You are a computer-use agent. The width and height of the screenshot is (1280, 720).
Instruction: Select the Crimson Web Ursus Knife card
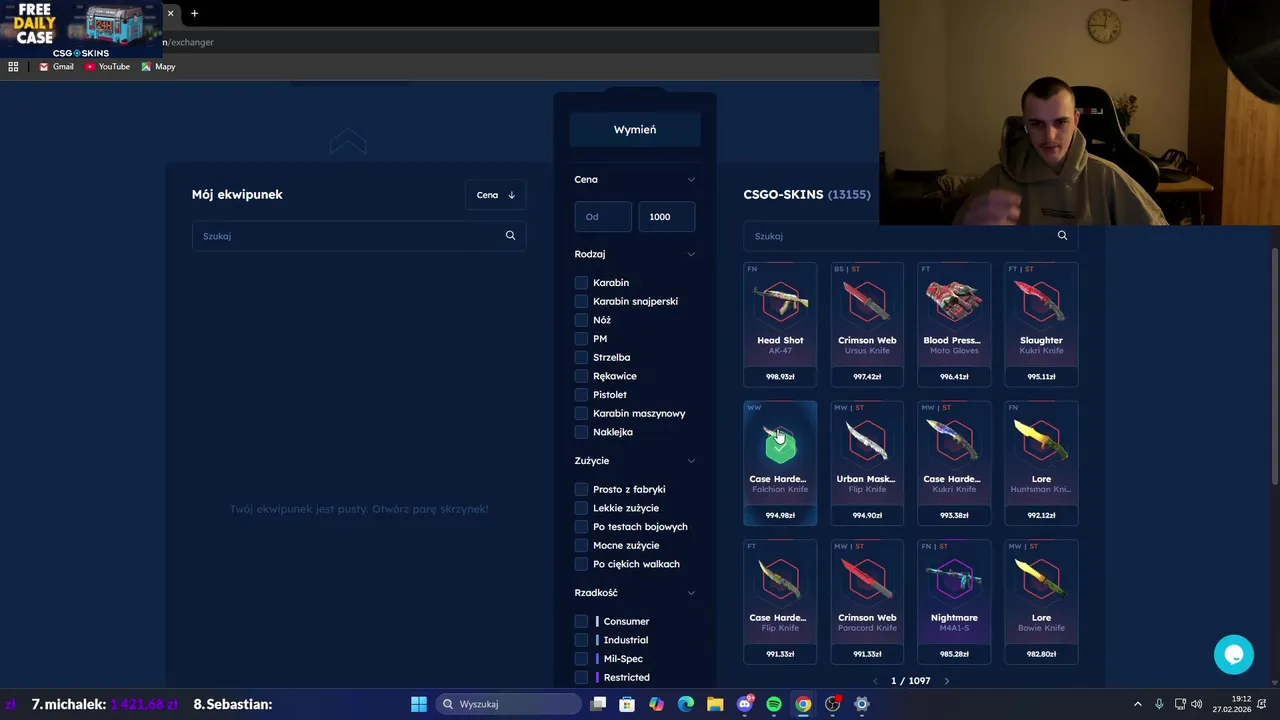click(867, 324)
